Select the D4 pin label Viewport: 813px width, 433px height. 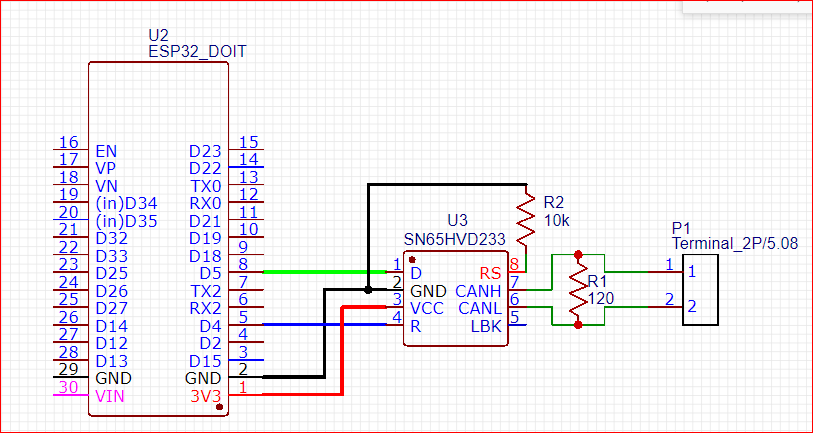point(211,326)
